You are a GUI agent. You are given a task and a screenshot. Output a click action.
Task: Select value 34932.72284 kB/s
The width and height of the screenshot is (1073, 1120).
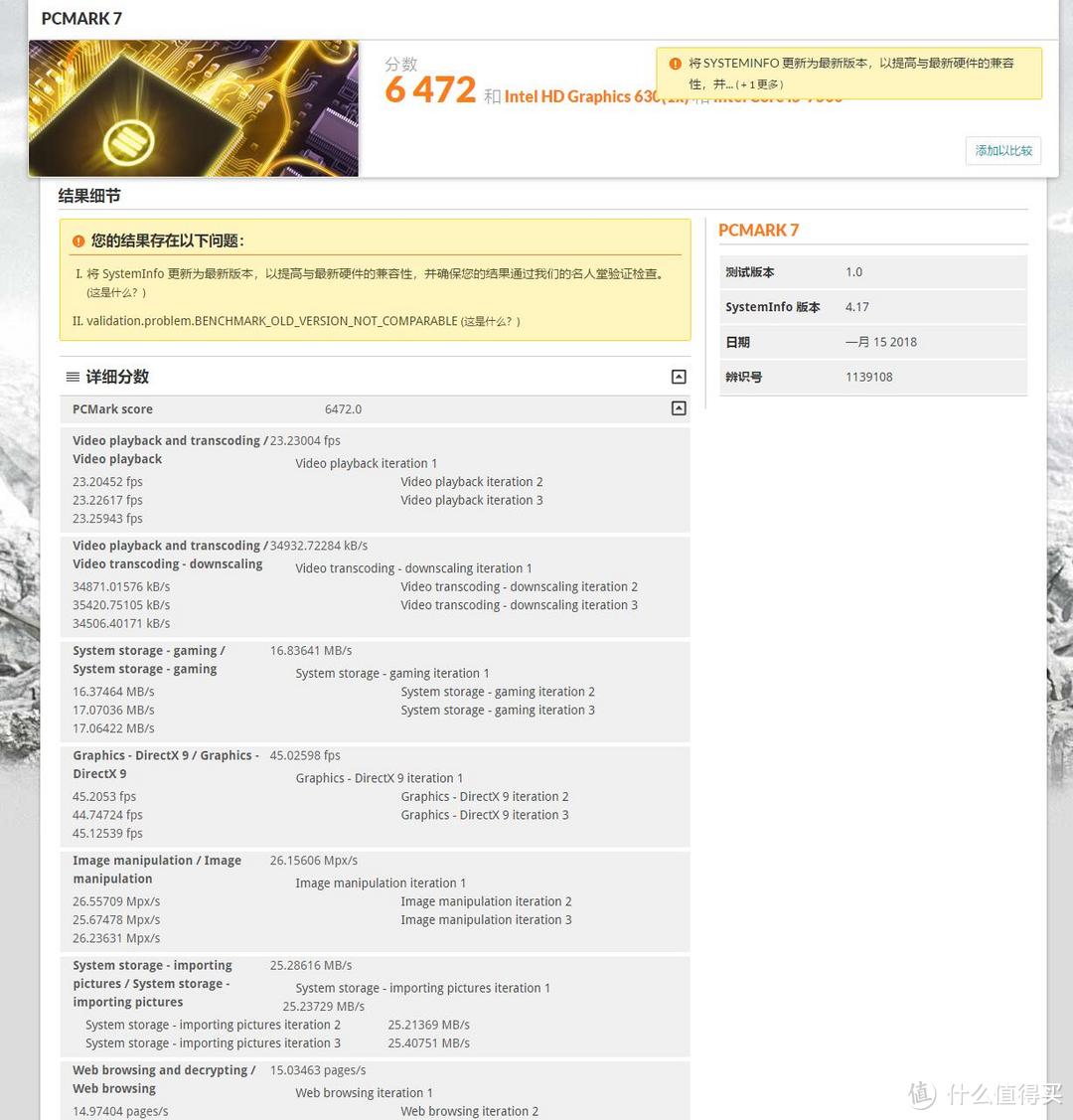[318, 546]
